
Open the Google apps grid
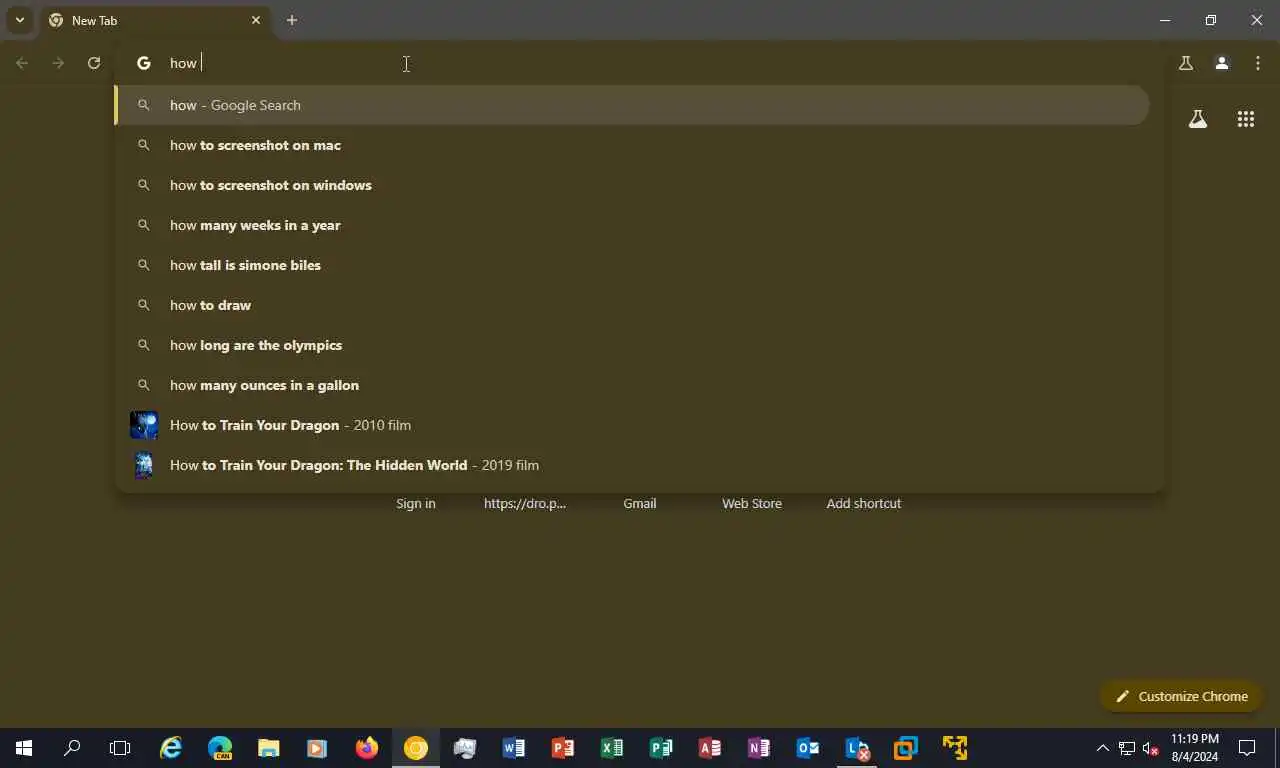(x=1246, y=119)
